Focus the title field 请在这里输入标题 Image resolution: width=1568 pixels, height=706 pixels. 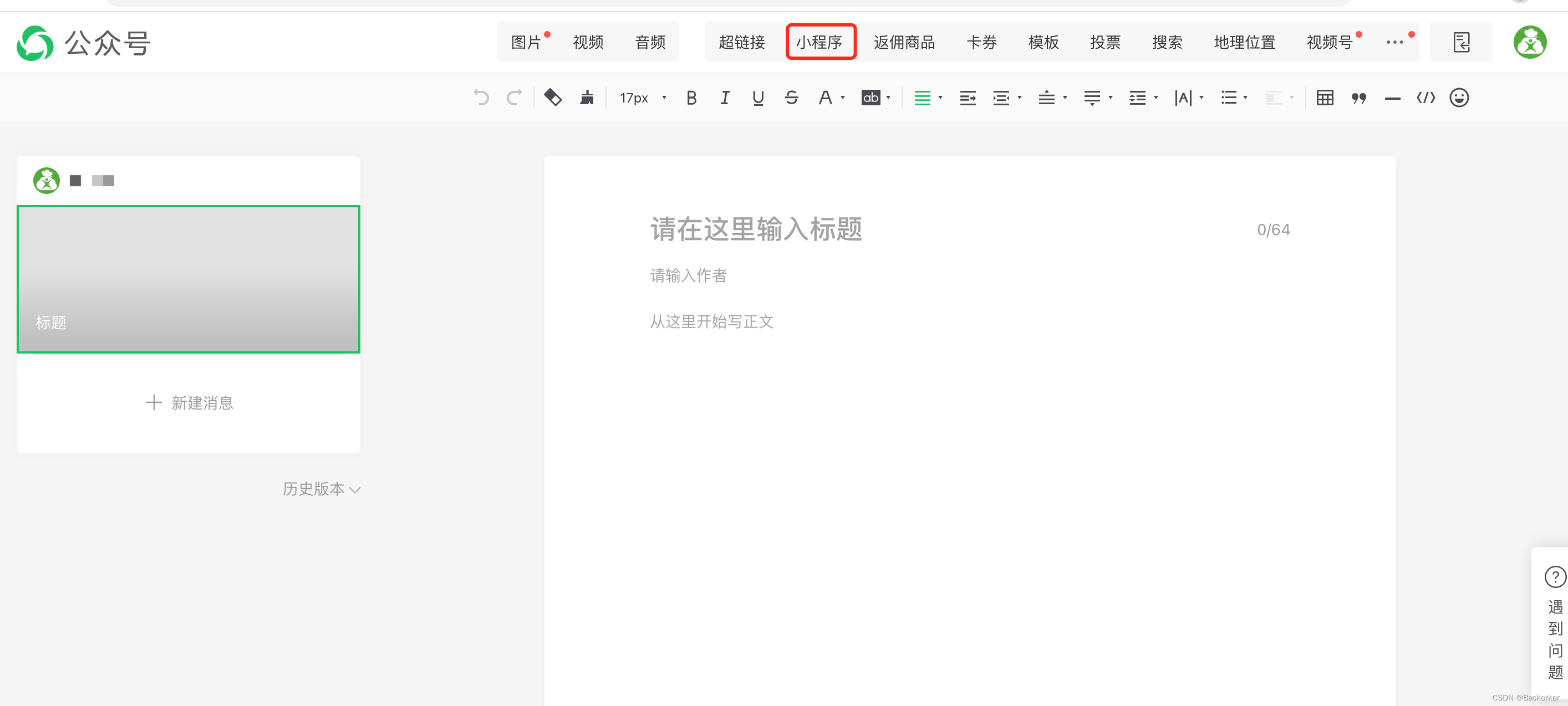tap(756, 229)
